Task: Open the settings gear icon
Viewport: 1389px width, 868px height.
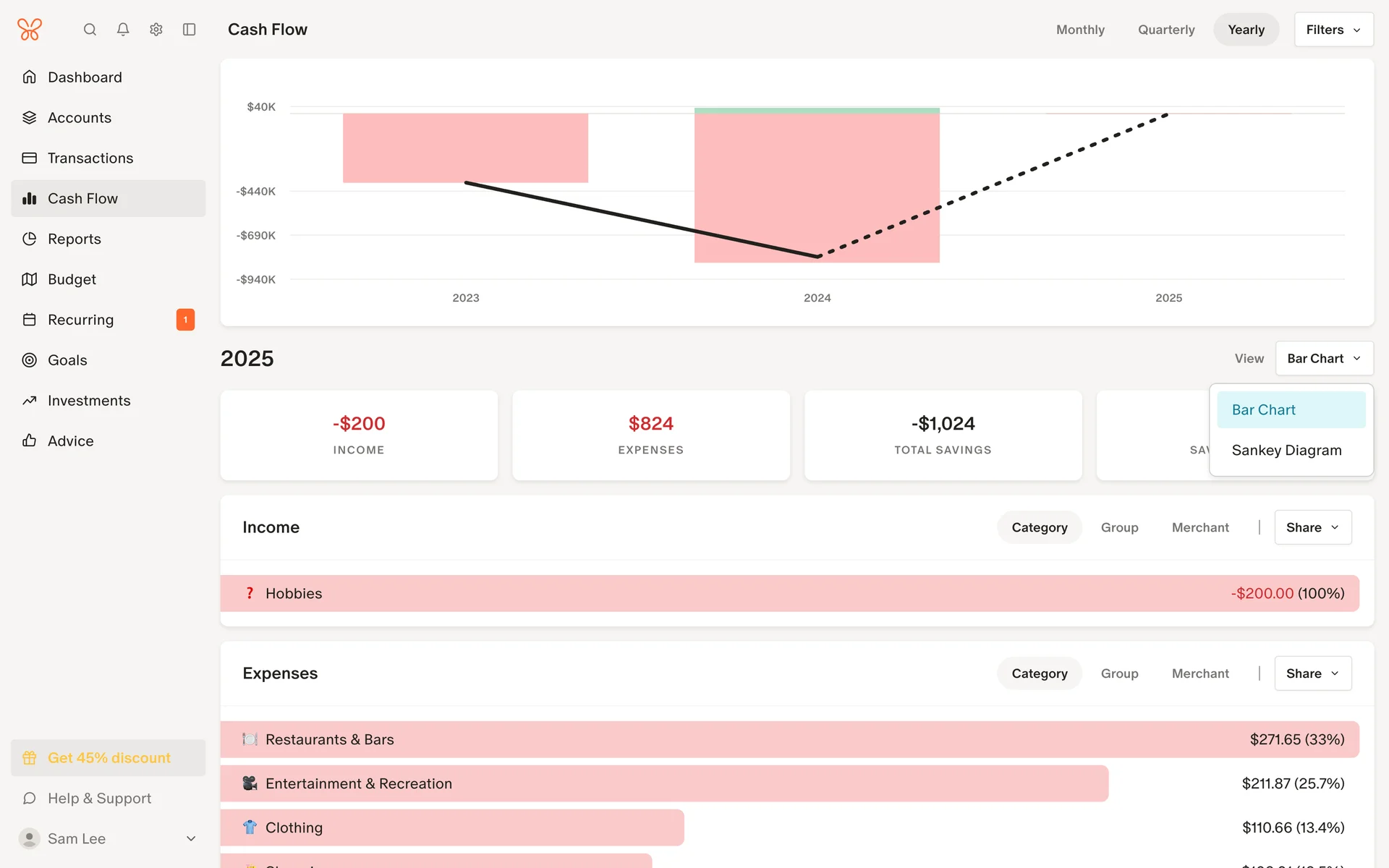Action: point(156,30)
